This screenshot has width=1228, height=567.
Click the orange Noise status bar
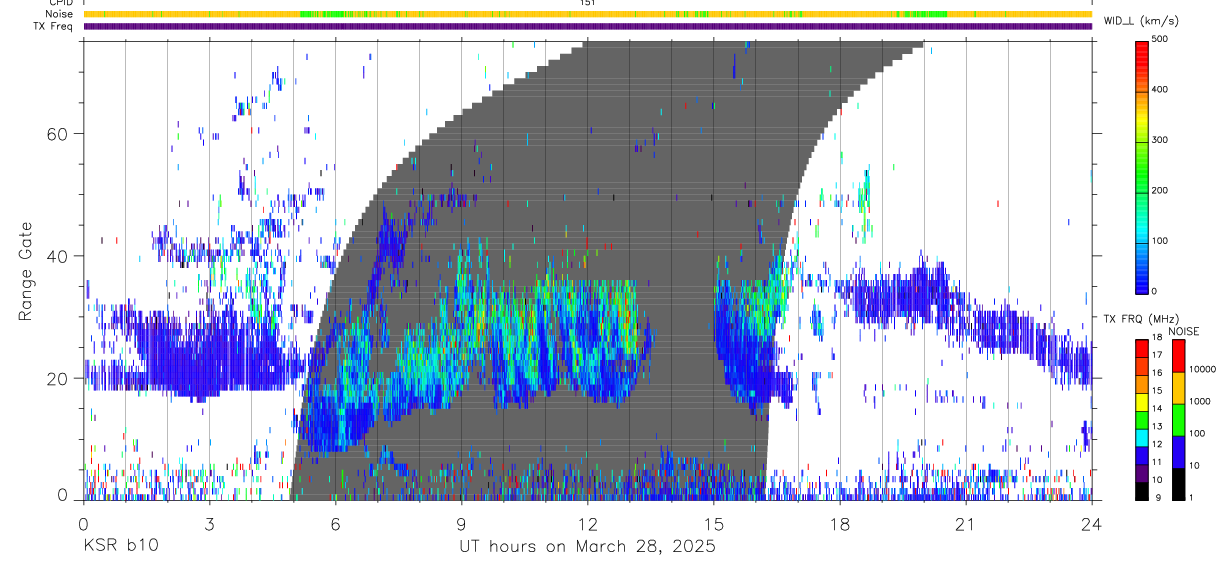(x=587, y=14)
